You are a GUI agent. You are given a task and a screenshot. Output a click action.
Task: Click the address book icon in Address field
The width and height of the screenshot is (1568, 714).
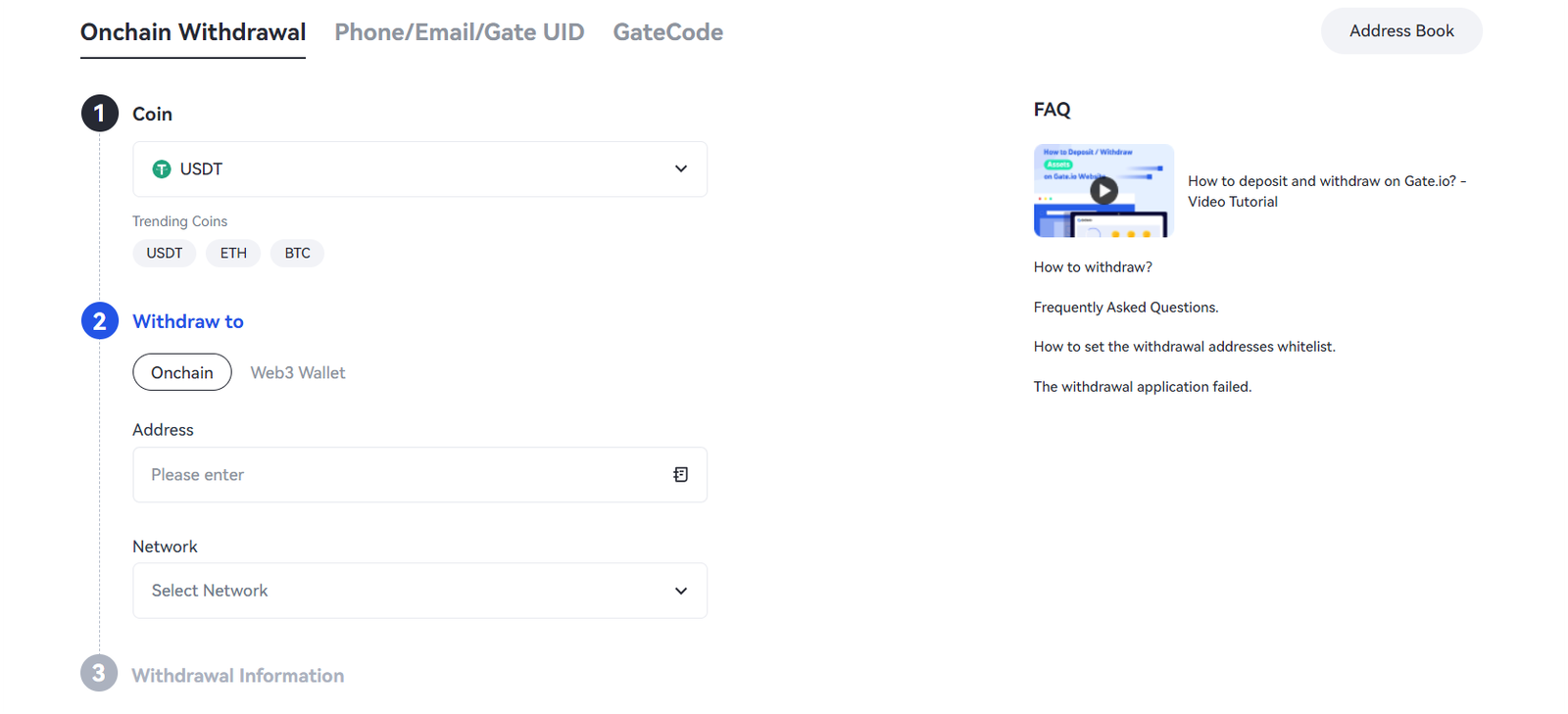coord(680,475)
